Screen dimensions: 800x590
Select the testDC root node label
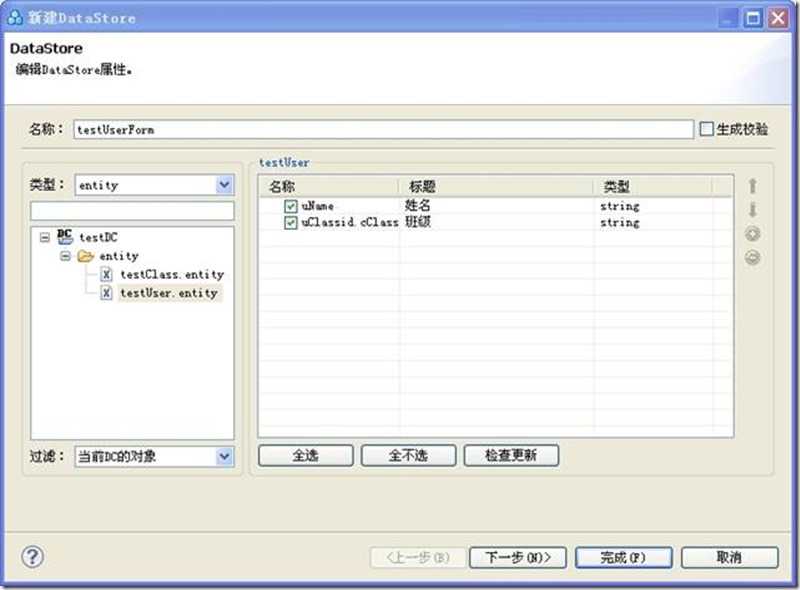pos(98,237)
